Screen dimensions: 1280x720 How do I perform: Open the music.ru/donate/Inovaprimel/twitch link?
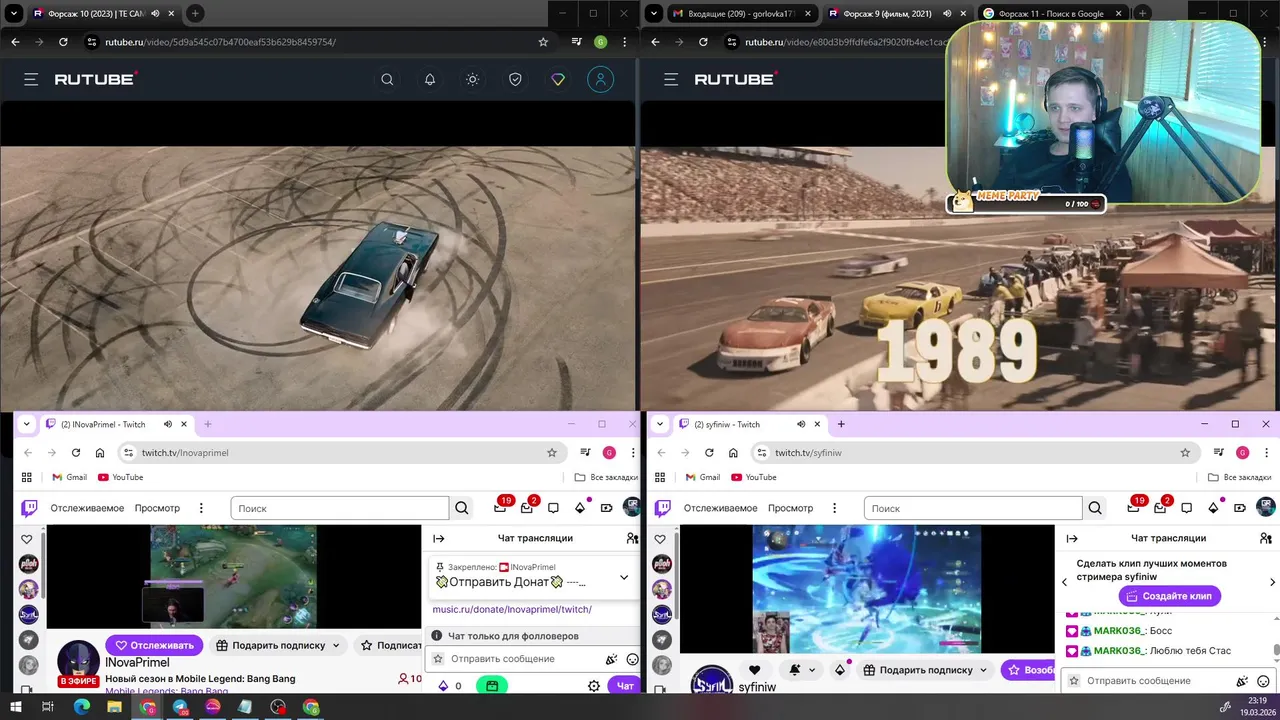[x=512, y=609]
